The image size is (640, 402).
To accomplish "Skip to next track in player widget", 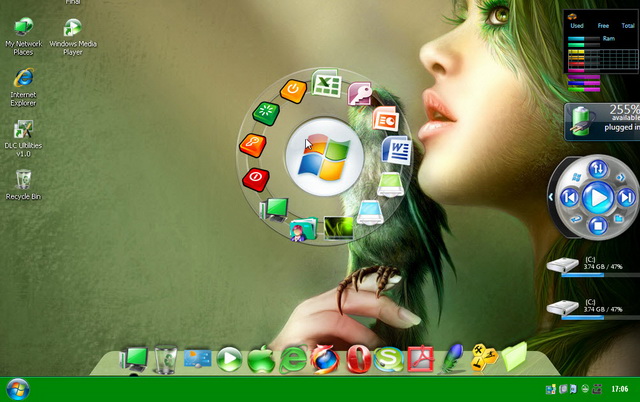I will [626, 198].
